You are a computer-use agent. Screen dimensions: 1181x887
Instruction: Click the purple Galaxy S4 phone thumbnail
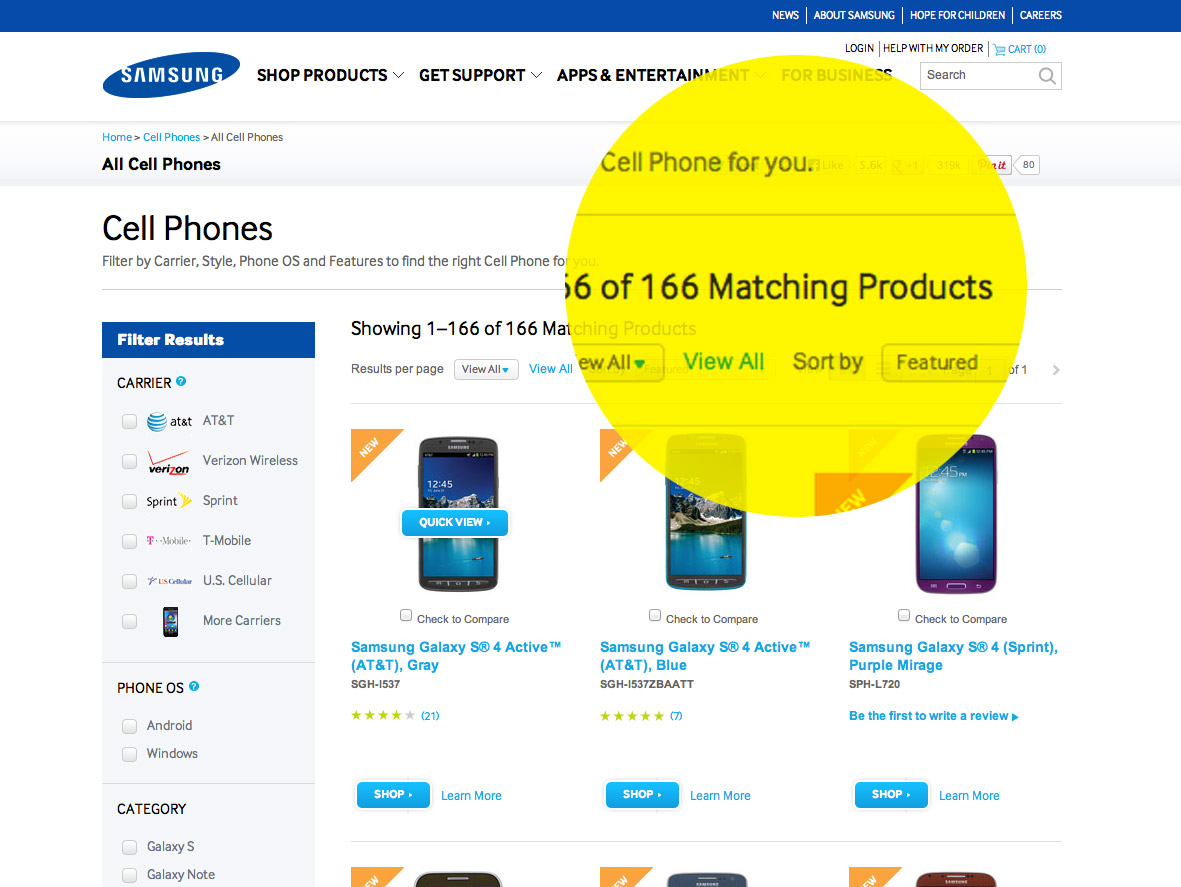956,514
